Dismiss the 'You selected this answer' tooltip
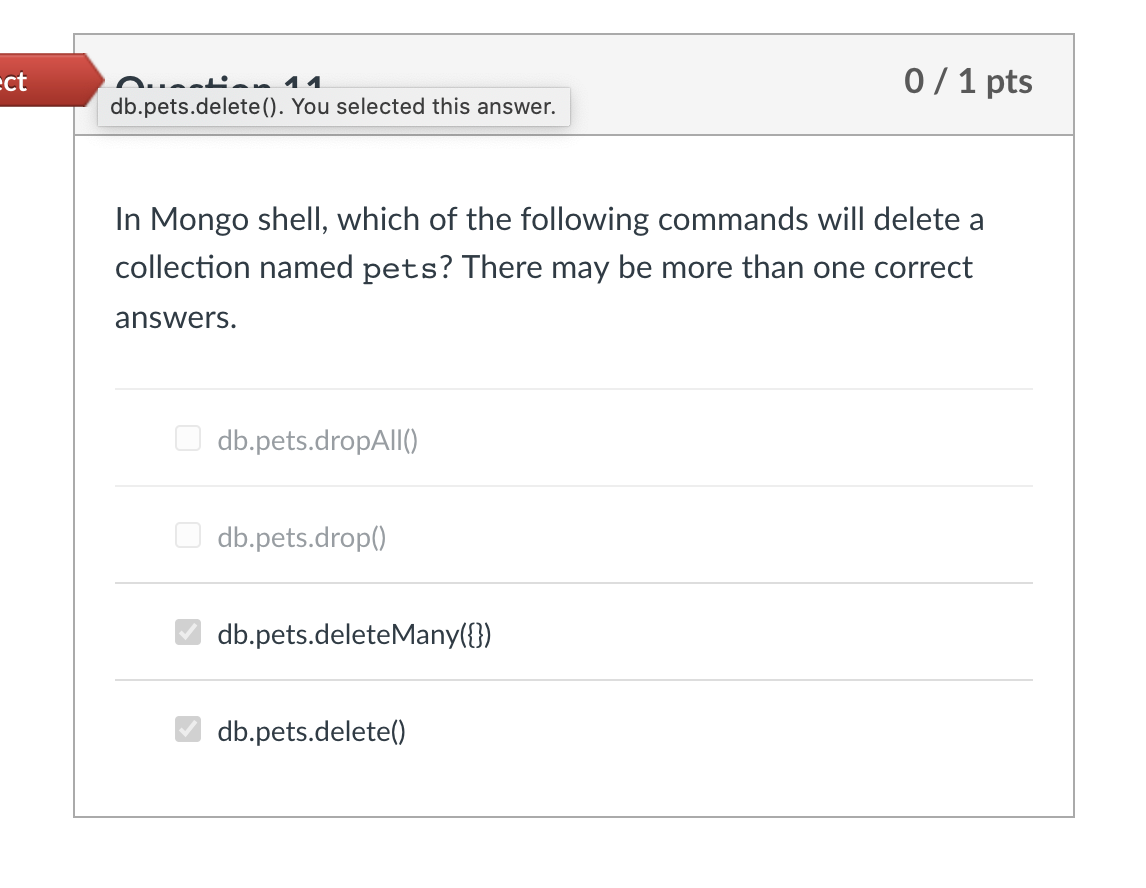Screen dimensions: 1146x888 334,107
